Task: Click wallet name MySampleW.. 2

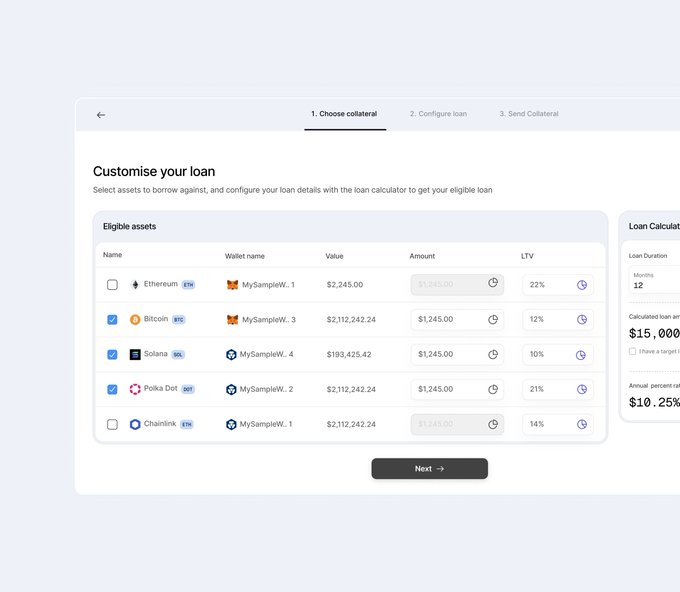Action: pyautogui.click(x=266, y=389)
